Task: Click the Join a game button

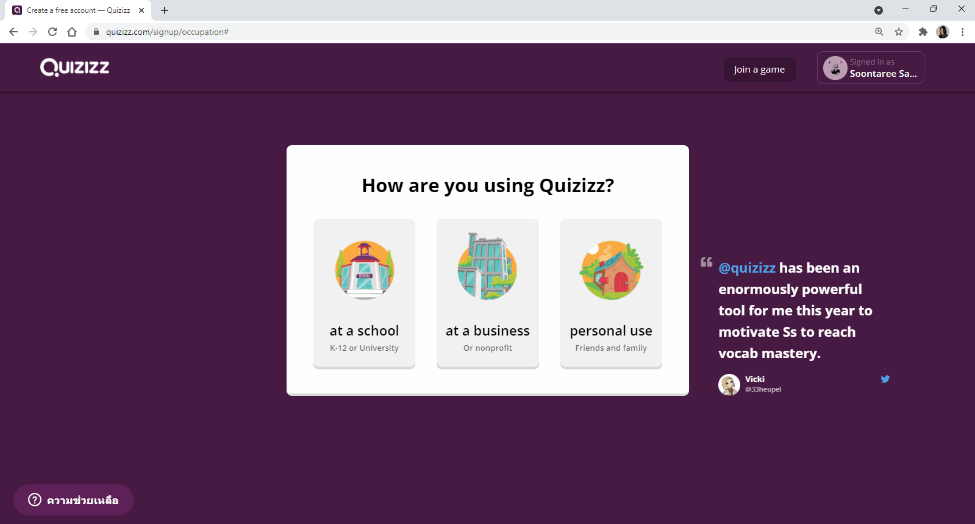Action: 759,70
